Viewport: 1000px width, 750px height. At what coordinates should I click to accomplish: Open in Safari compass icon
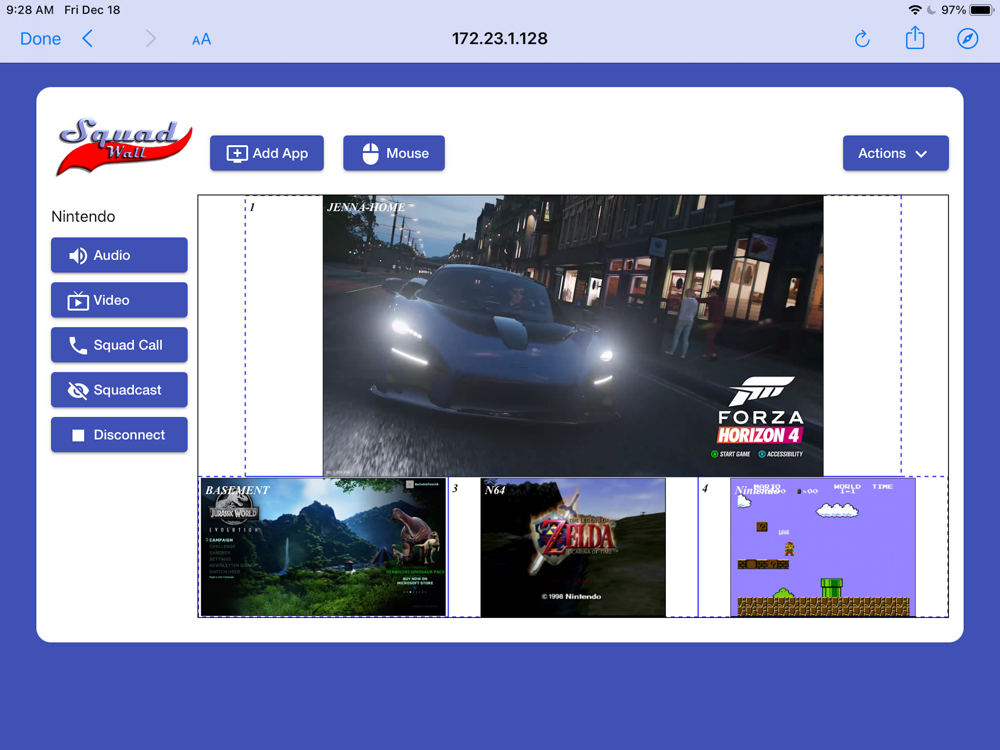point(967,39)
